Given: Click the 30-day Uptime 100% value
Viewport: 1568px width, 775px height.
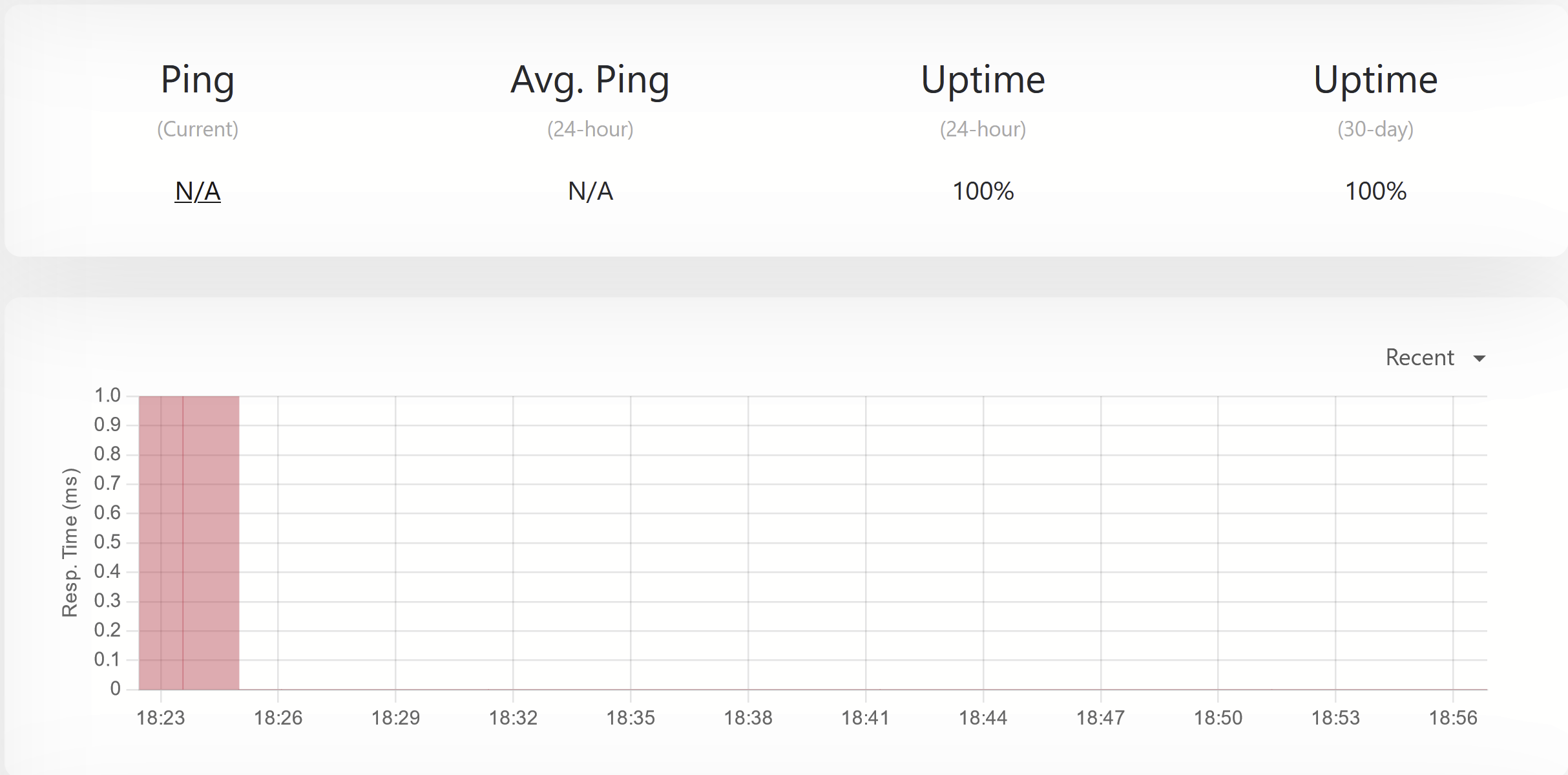Looking at the screenshot, I should coord(1375,191).
